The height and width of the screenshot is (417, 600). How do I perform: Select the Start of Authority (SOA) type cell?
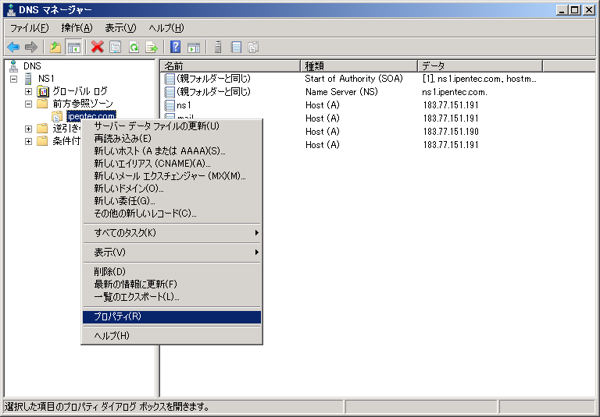tap(354, 79)
